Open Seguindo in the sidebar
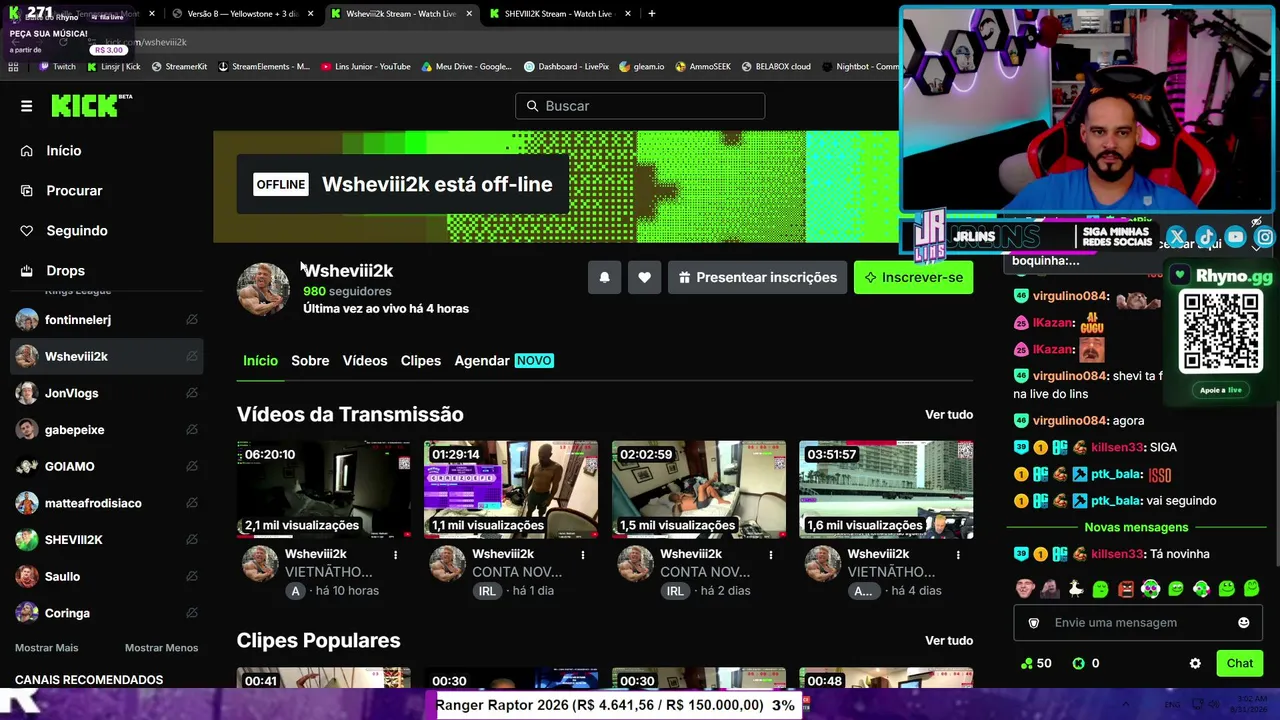Viewport: 1280px width, 720px height. click(x=77, y=231)
